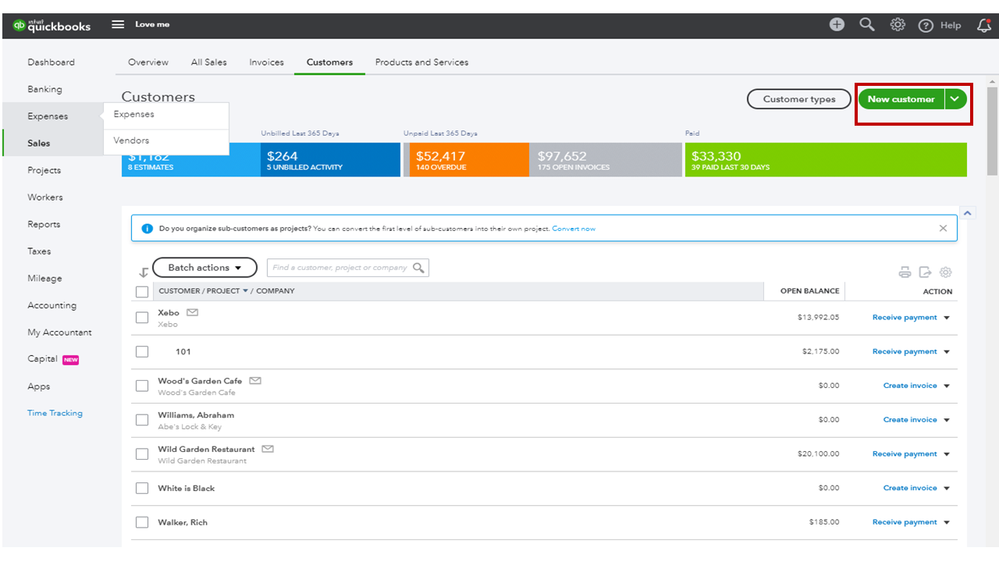Click the QuickBooks logo
Screen dimensions: 999x562
pyautogui.click(x=52, y=25)
